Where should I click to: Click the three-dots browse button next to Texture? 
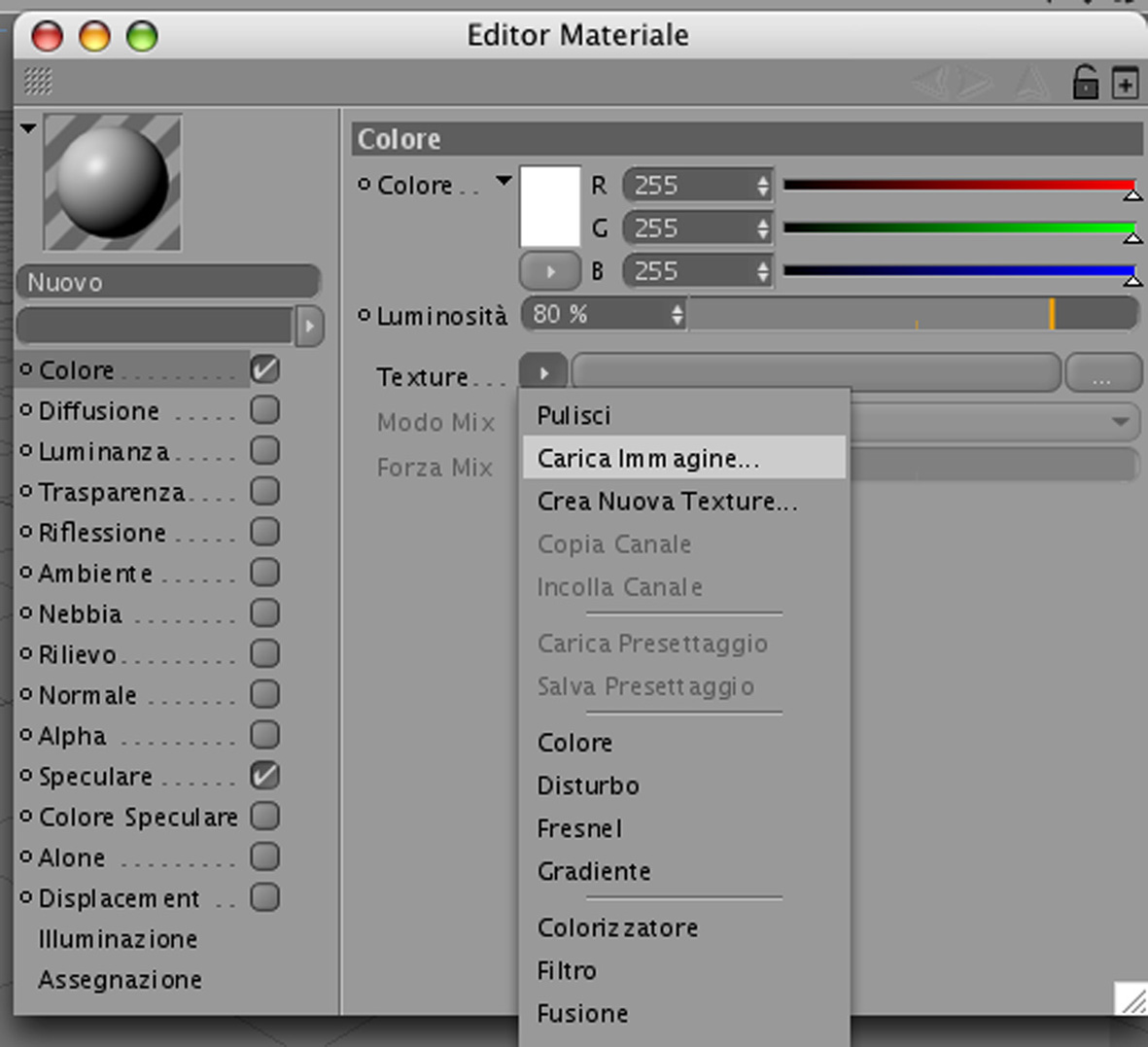[x=1102, y=373]
